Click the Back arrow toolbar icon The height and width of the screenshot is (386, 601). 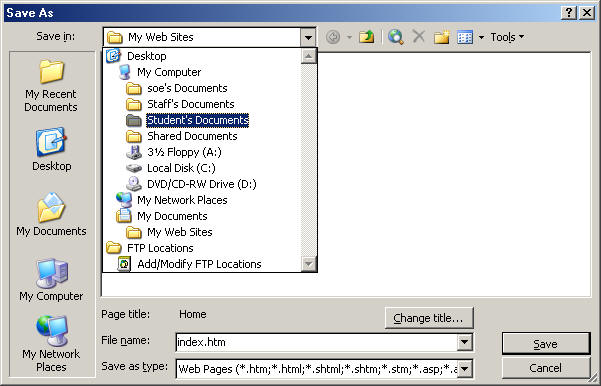333,37
